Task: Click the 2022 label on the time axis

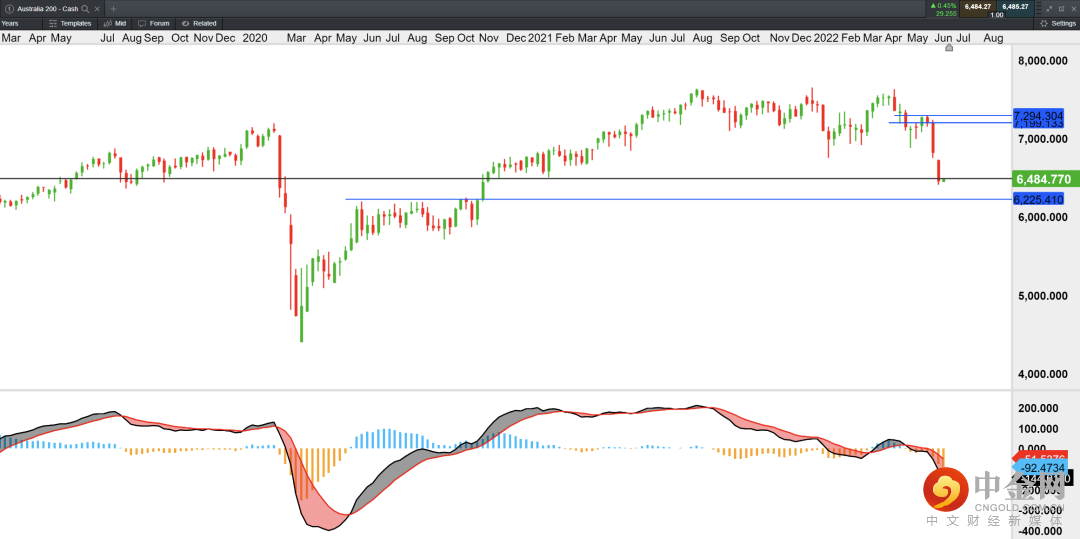Action: click(x=825, y=38)
